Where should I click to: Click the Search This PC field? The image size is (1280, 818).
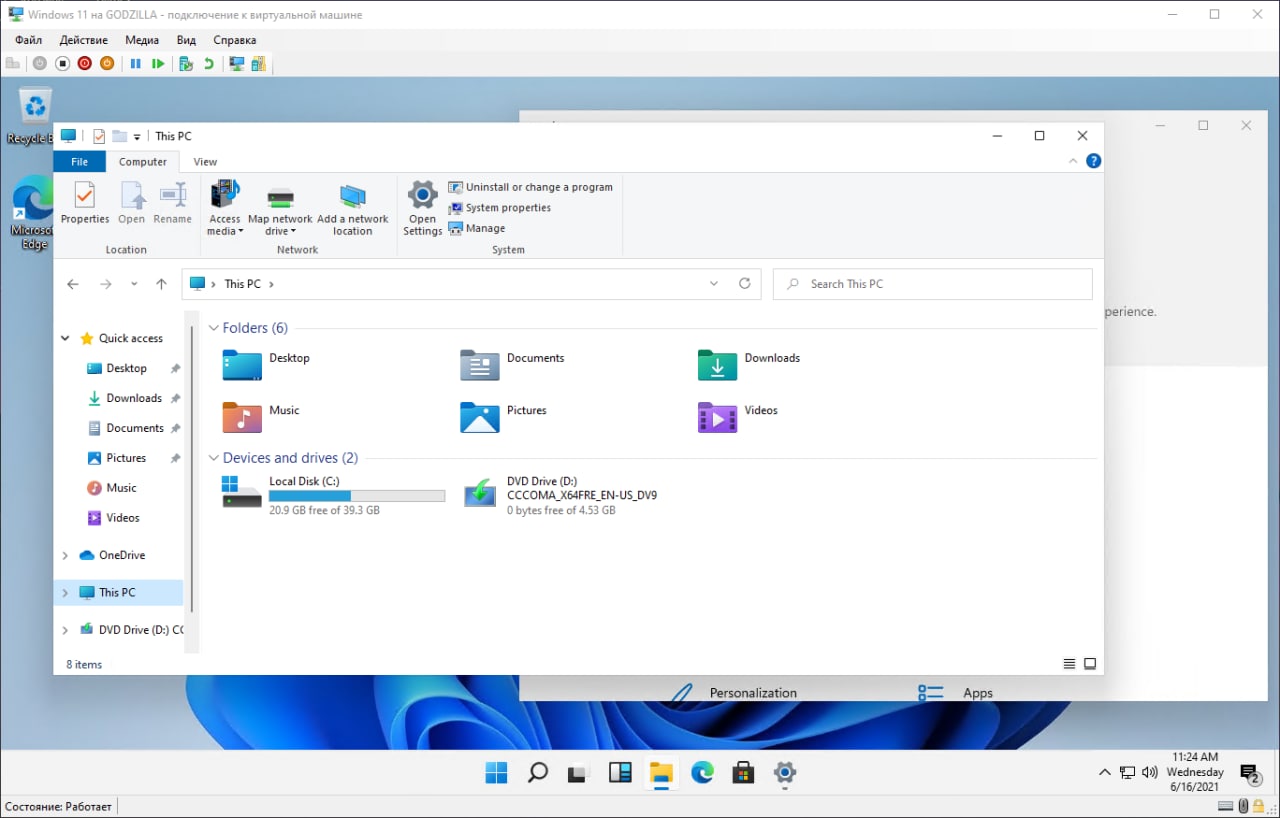point(933,284)
